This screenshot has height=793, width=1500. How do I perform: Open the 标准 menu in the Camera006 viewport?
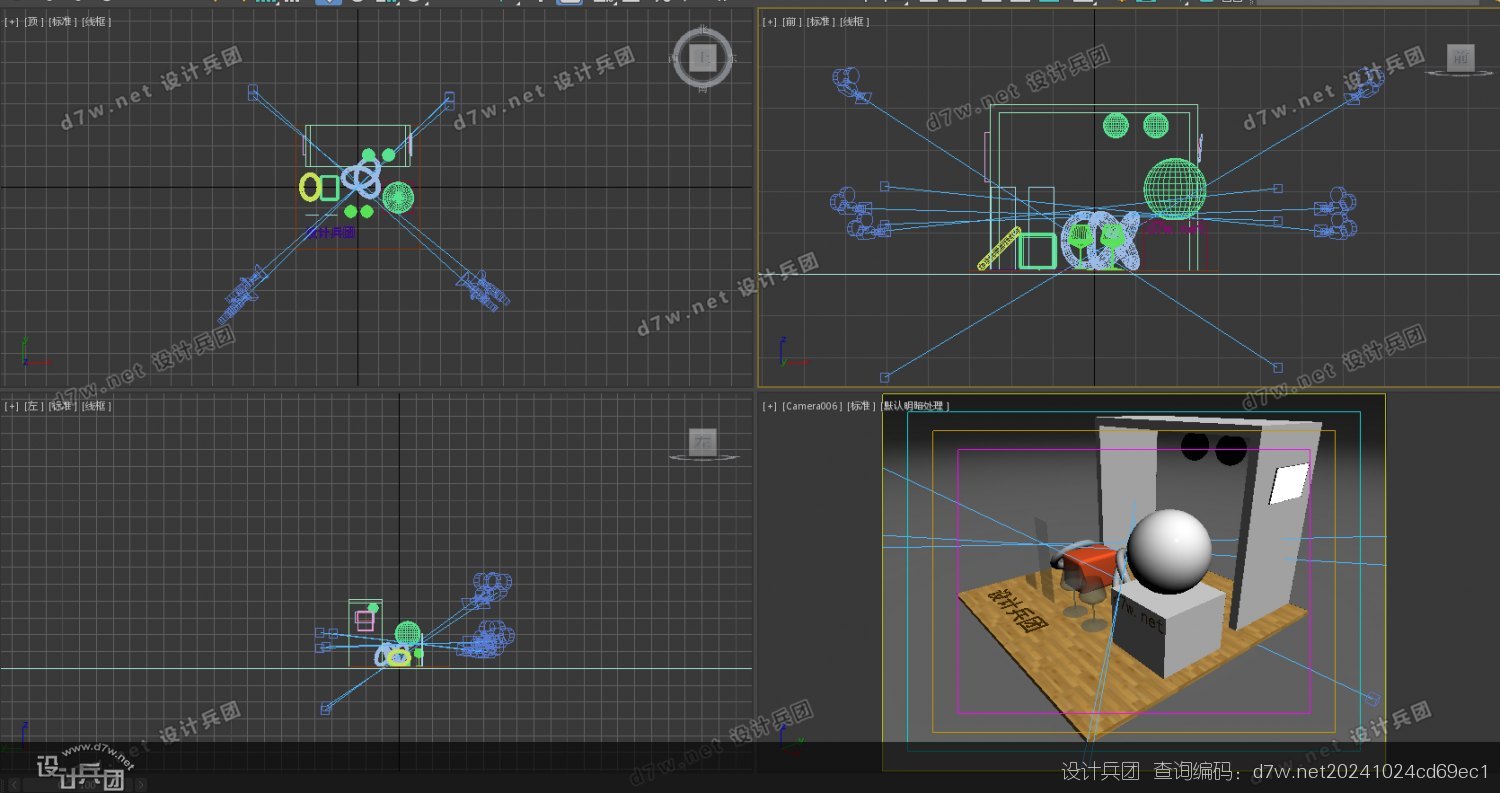(861, 406)
